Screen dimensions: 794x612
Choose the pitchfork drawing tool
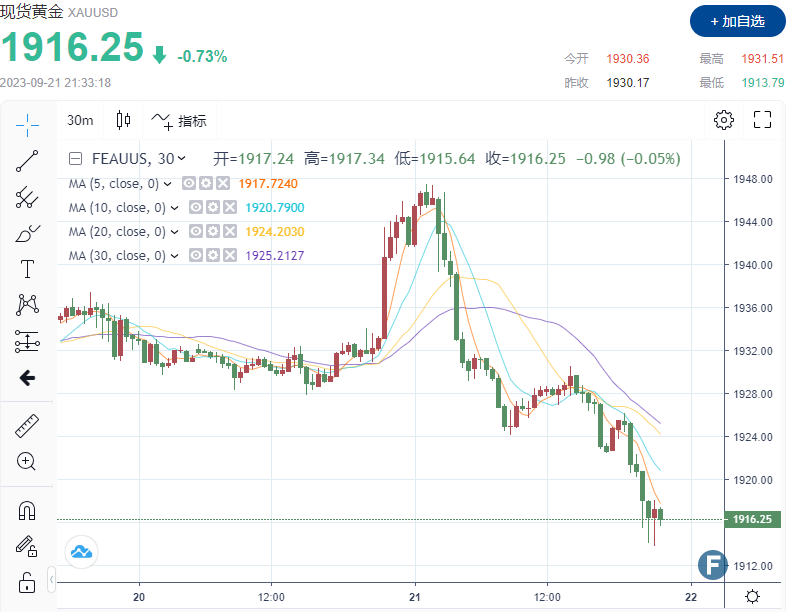(27, 197)
